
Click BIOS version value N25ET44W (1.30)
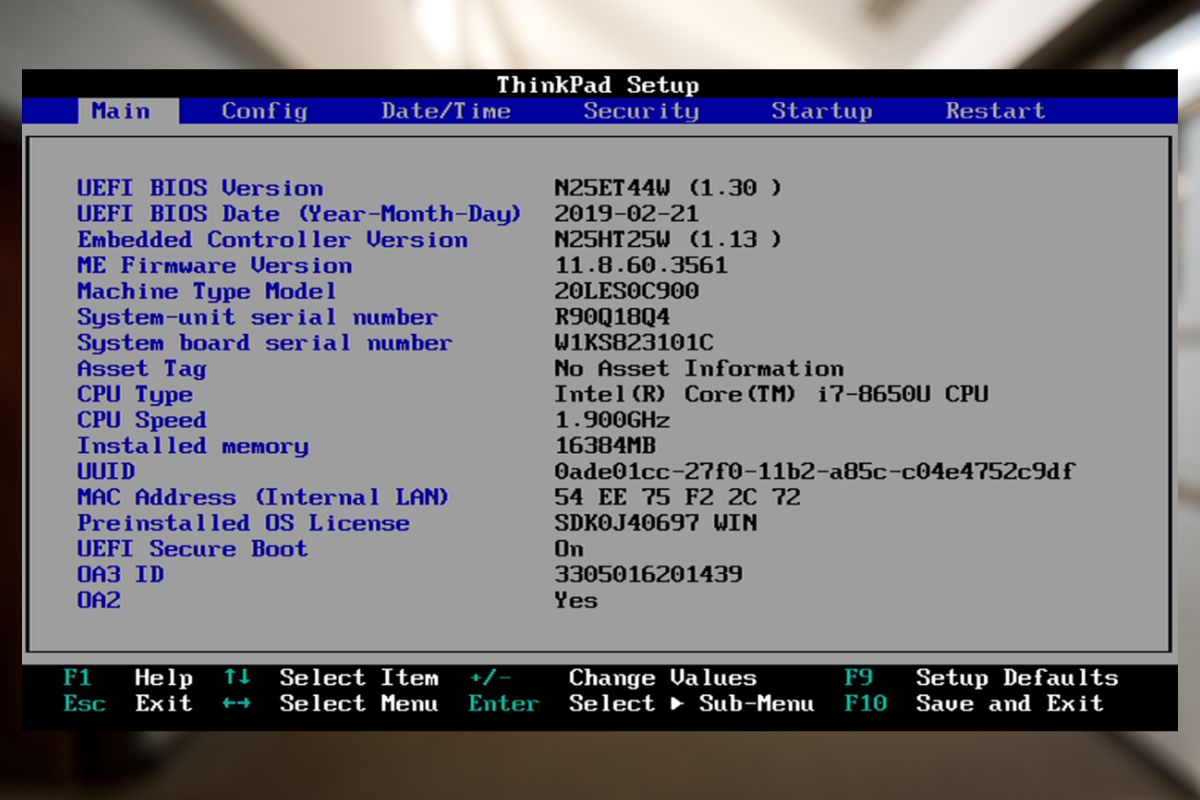(668, 188)
